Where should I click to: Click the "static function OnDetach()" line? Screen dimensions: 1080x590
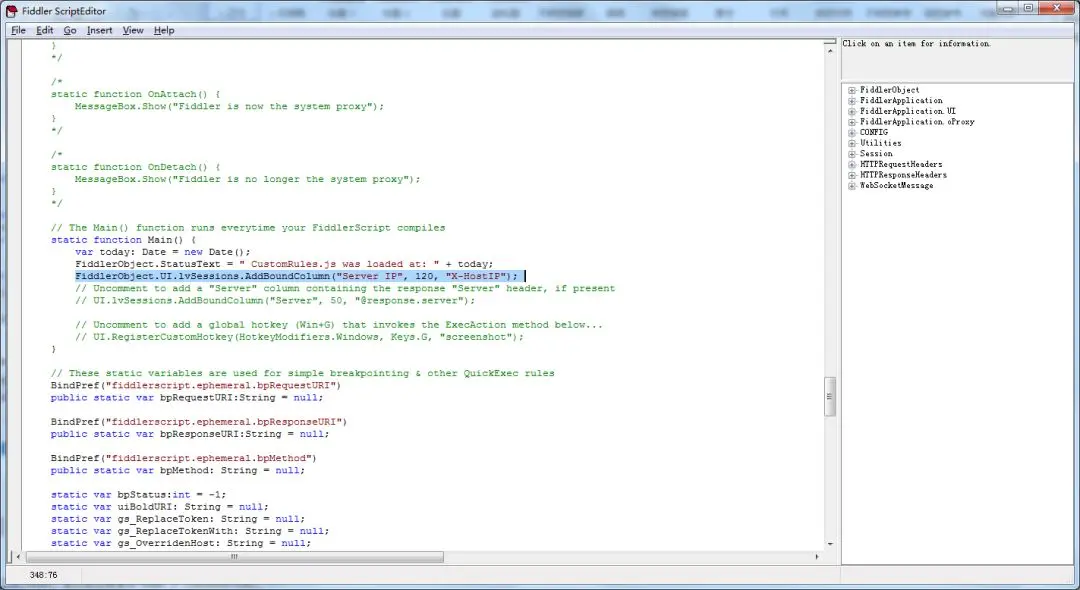point(136,167)
